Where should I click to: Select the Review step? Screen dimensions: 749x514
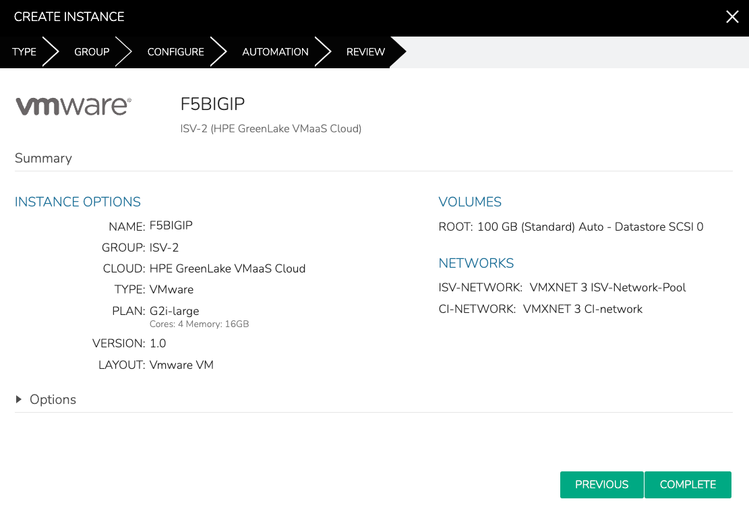(x=365, y=52)
